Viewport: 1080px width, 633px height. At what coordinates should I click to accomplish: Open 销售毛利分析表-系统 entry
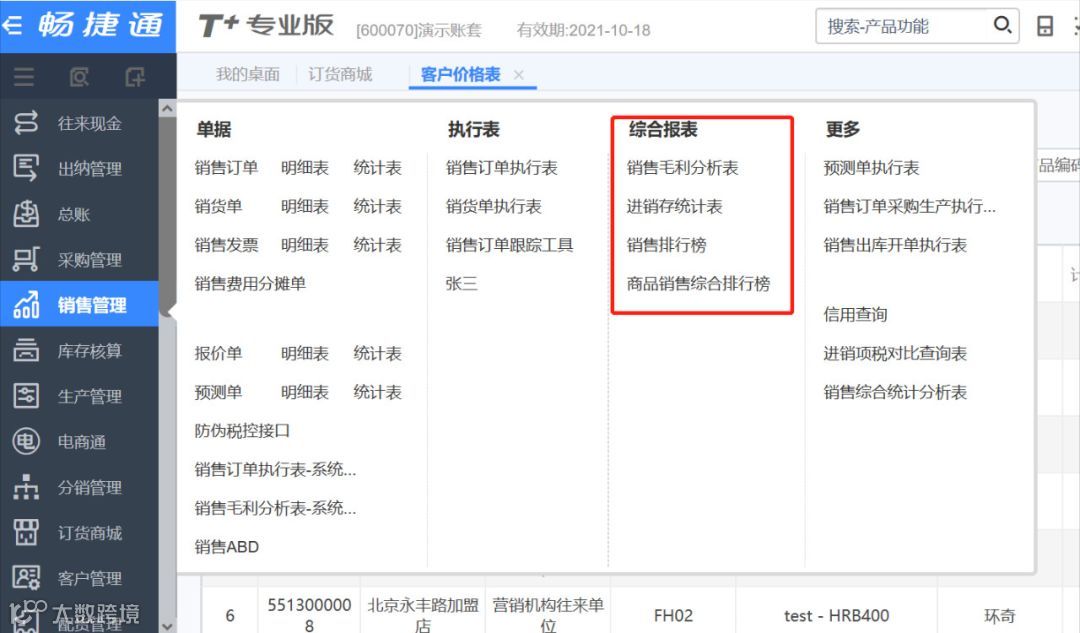pyautogui.click(x=275, y=508)
